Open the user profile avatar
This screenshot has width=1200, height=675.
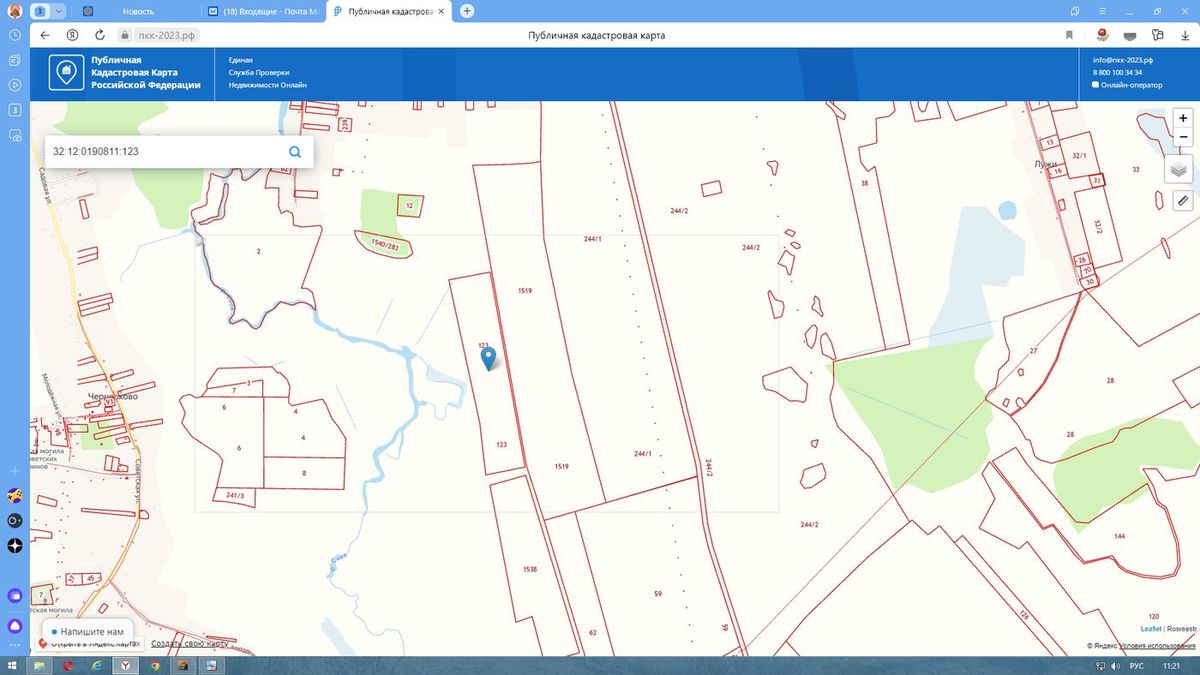pyautogui.click(x=15, y=11)
